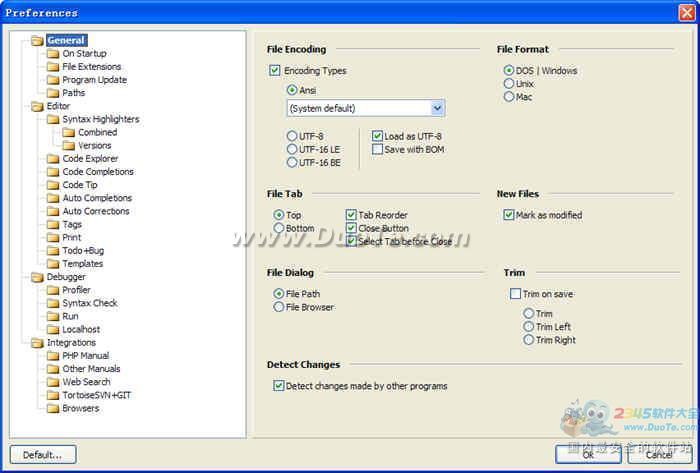Screen dimensions: 700x473
Task: Click the Program Update folder icon
Action: tap(53, 80)
